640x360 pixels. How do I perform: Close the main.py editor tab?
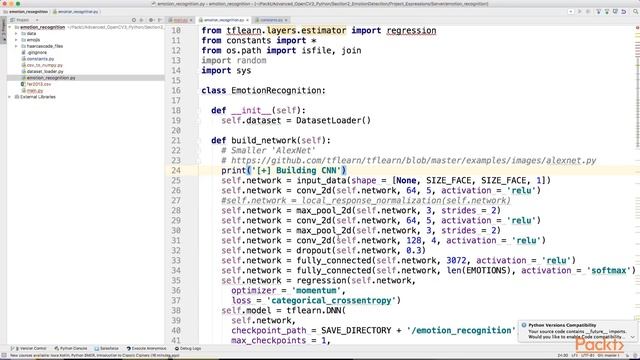click(191, 20)
